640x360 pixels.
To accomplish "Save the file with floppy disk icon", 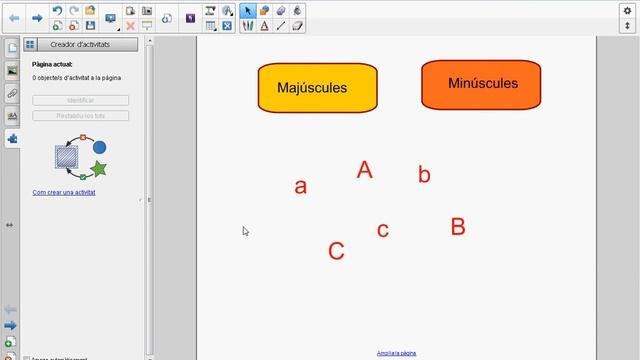I will pos(90,26).
